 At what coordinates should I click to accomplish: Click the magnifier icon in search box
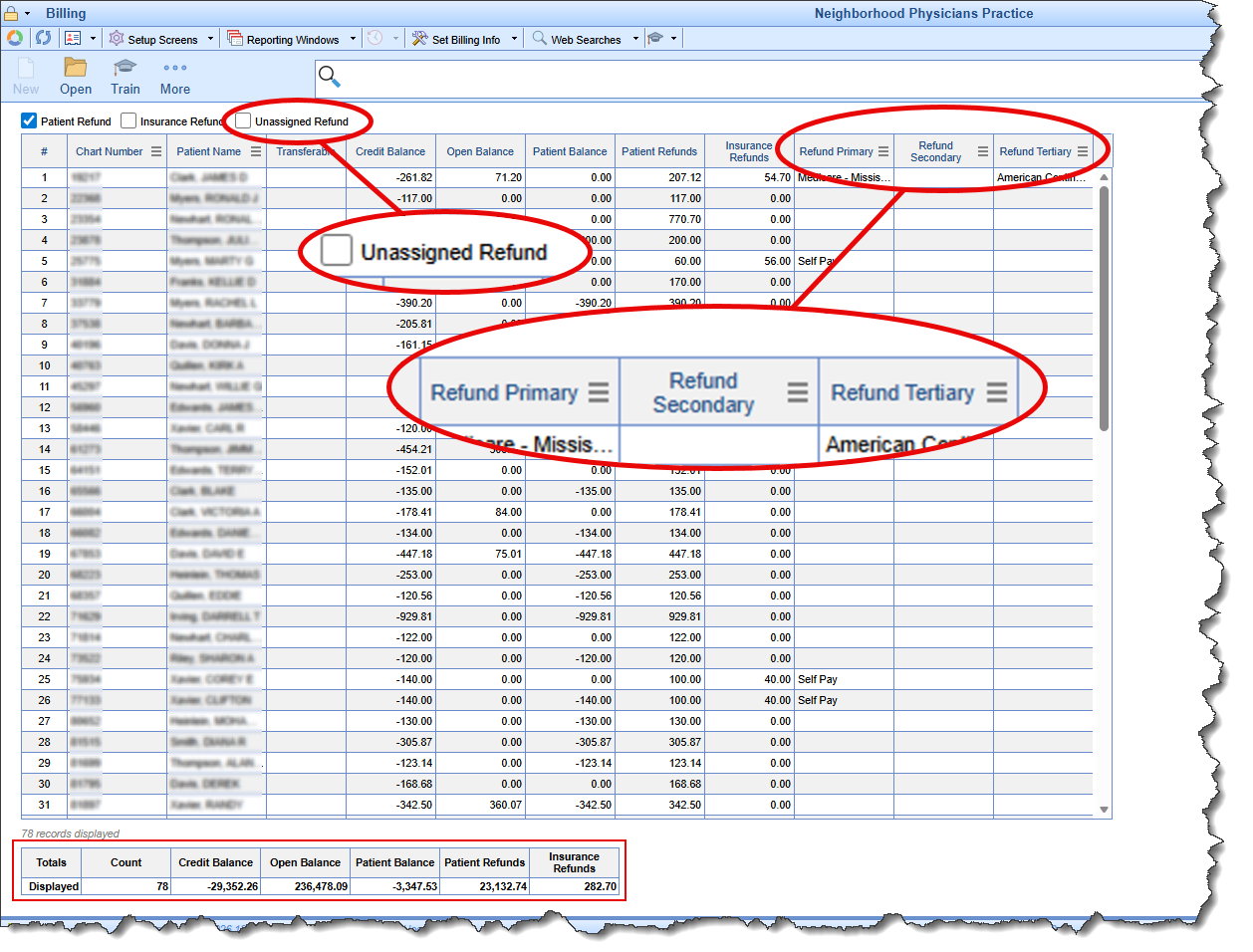[329, 76]
